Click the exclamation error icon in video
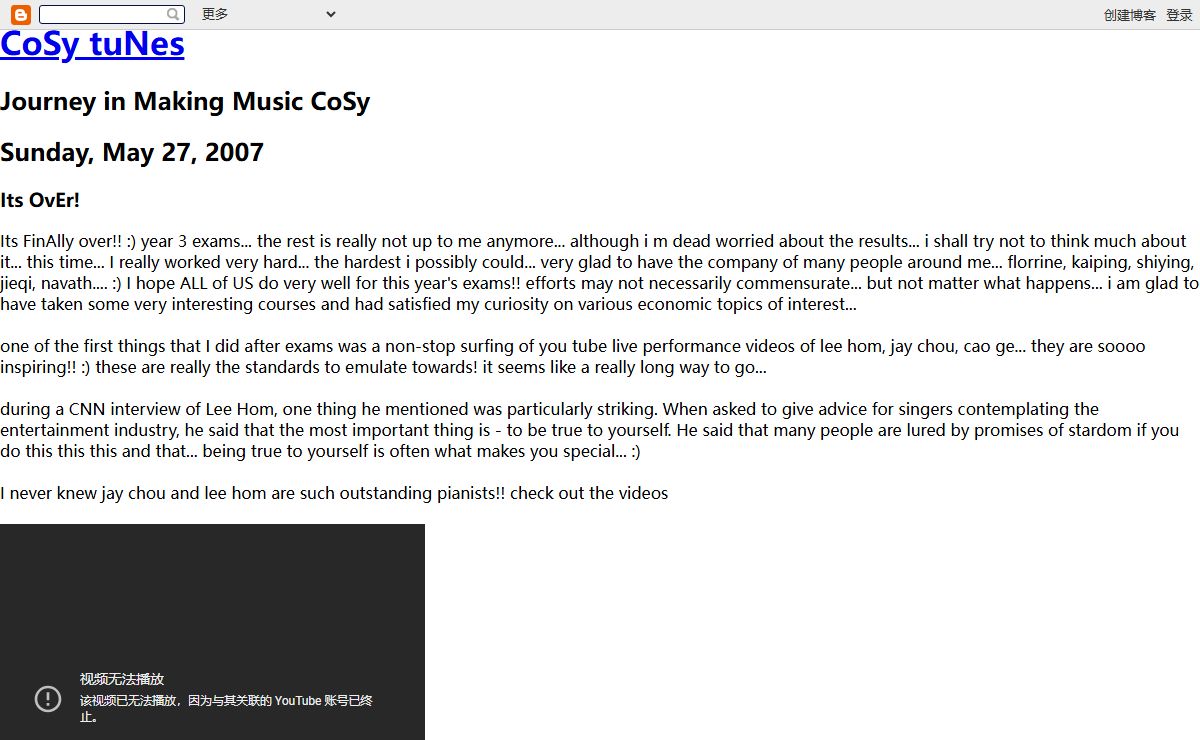Viewport: 1200px width, 740px height. (x=48, y=699)
